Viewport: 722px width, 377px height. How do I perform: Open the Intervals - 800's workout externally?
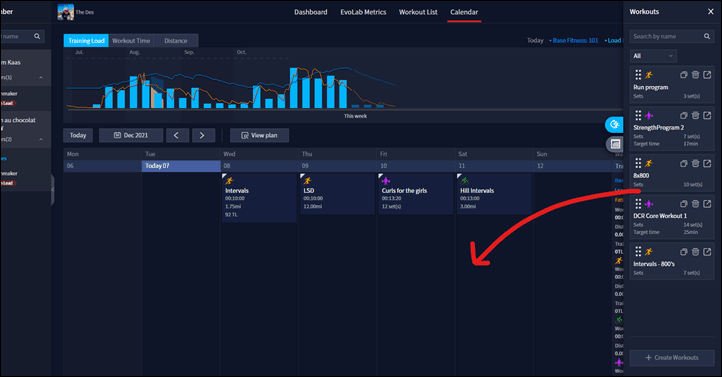(x=707, y=252)
